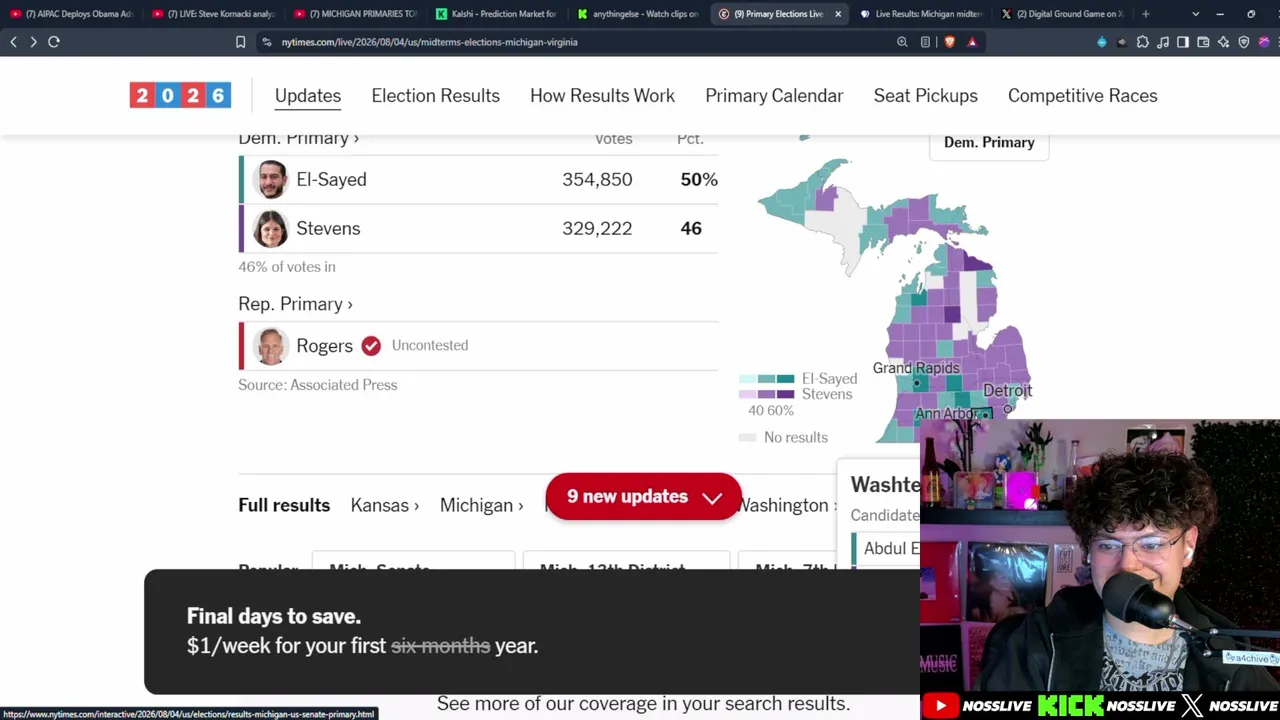Click the Grand Rapids label on the map

pos(916,368)
